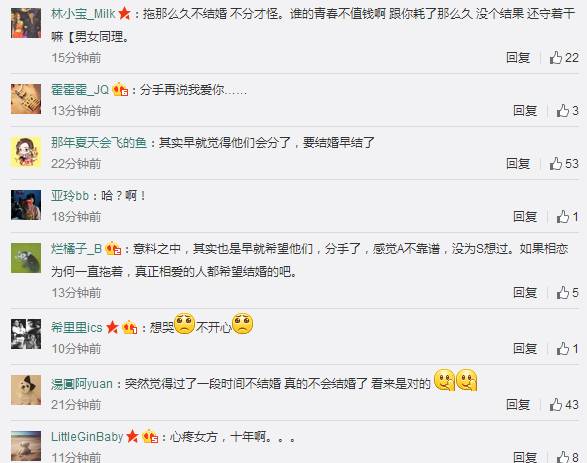The height and width of the screenshot is (463, 587).
Task: Like 烂橘子_B's comment
Action: pos(567,293)
